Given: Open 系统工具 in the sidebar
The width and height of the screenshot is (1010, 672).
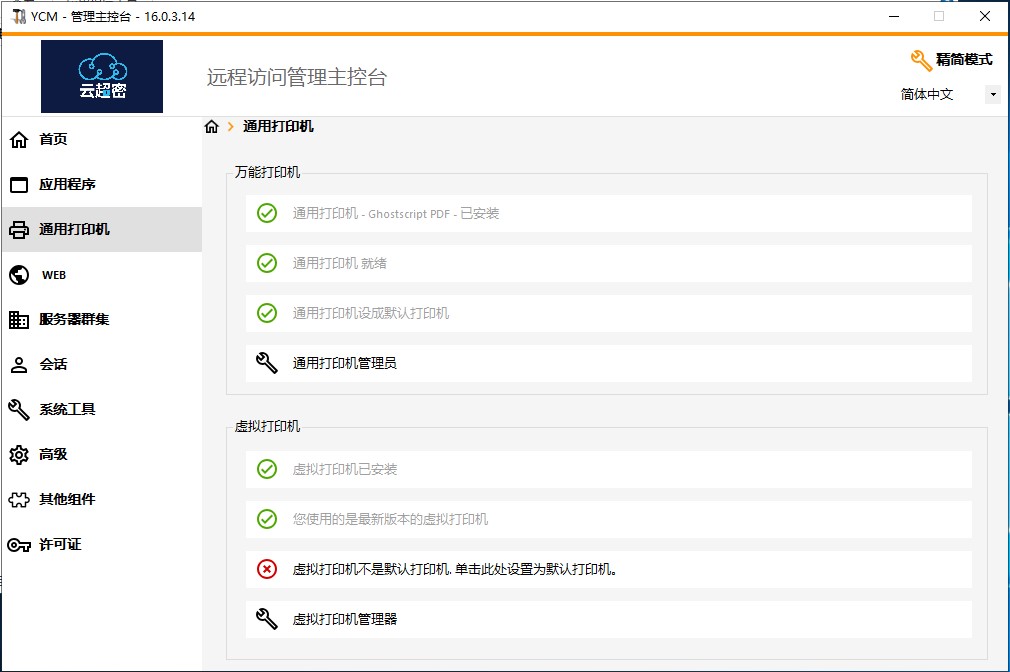Looking at the screenshot, I should [102, 410].
